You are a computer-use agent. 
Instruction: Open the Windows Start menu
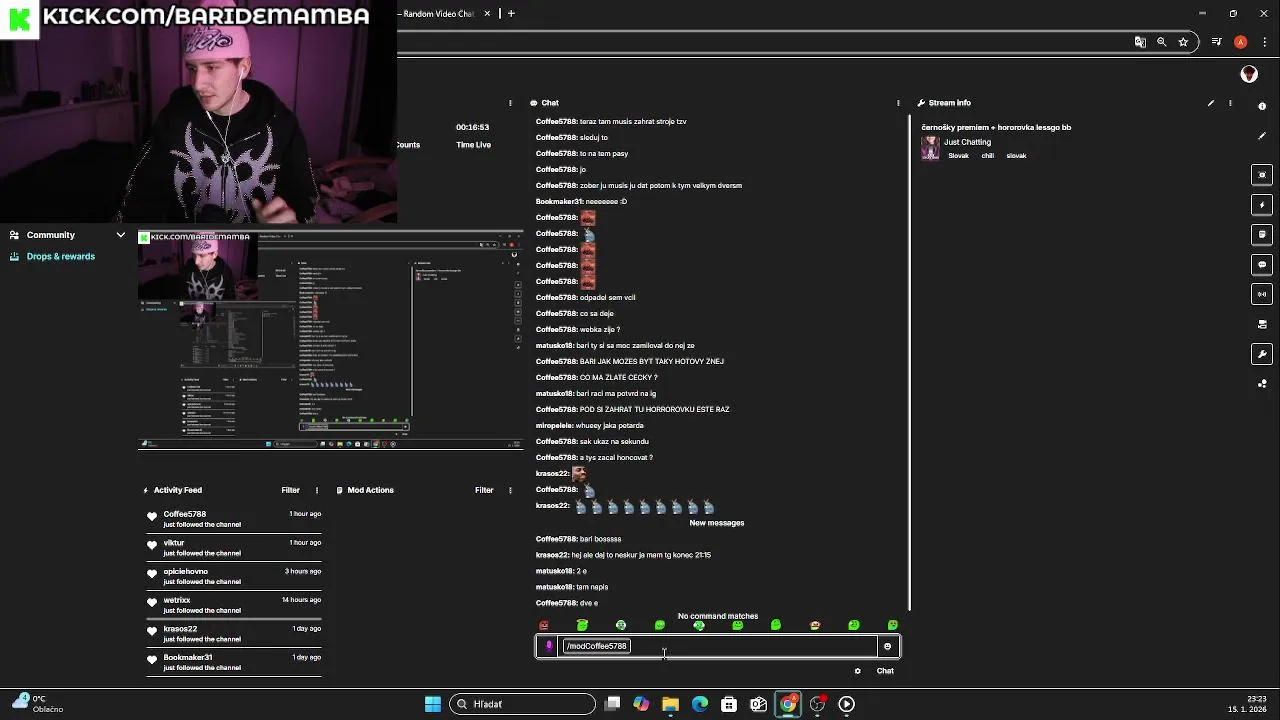[433, 704]
